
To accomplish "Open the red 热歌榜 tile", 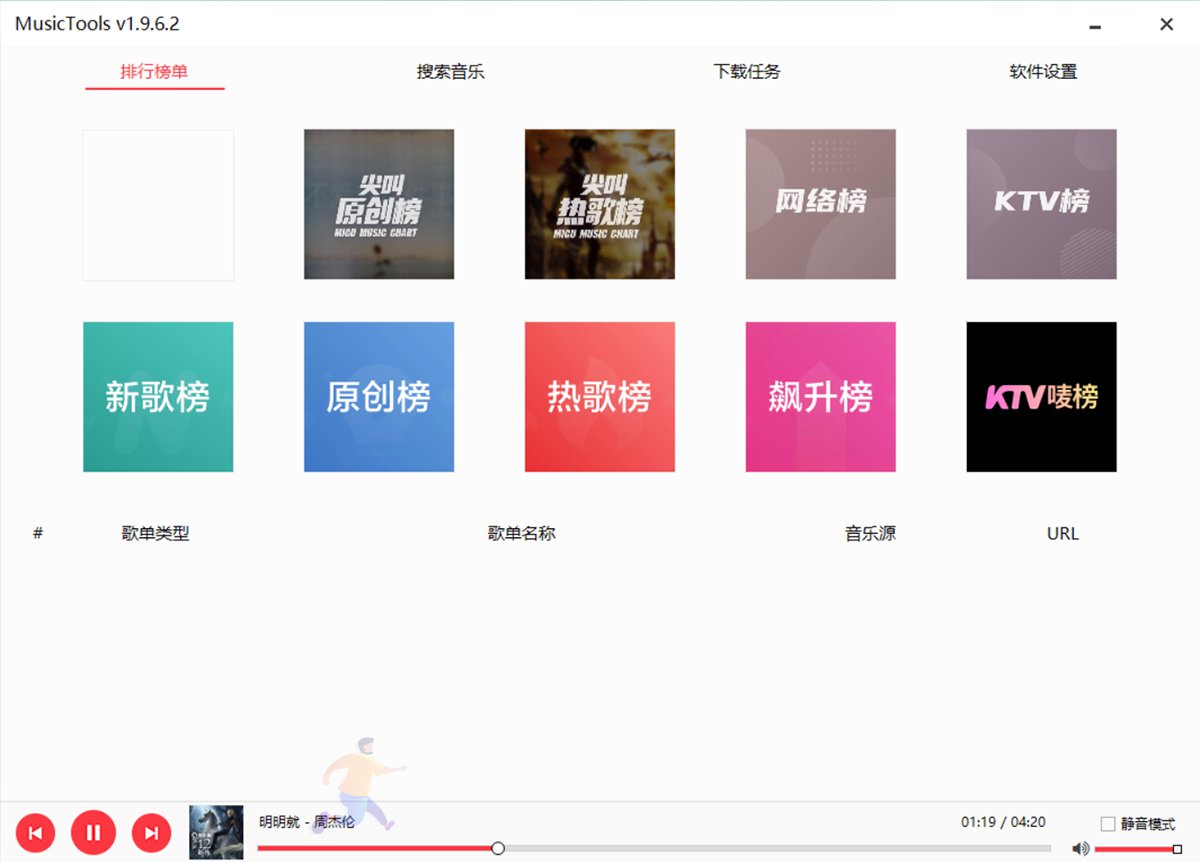I will (x=600, y=397).
